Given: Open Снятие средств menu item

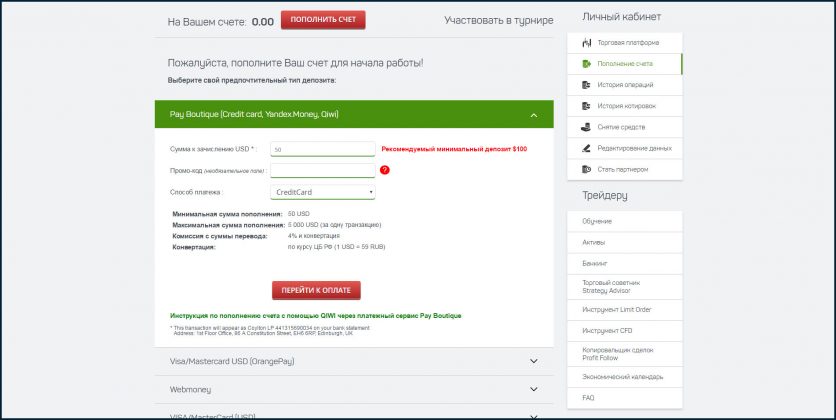Looking at the screenshot, I should point(624,127).
